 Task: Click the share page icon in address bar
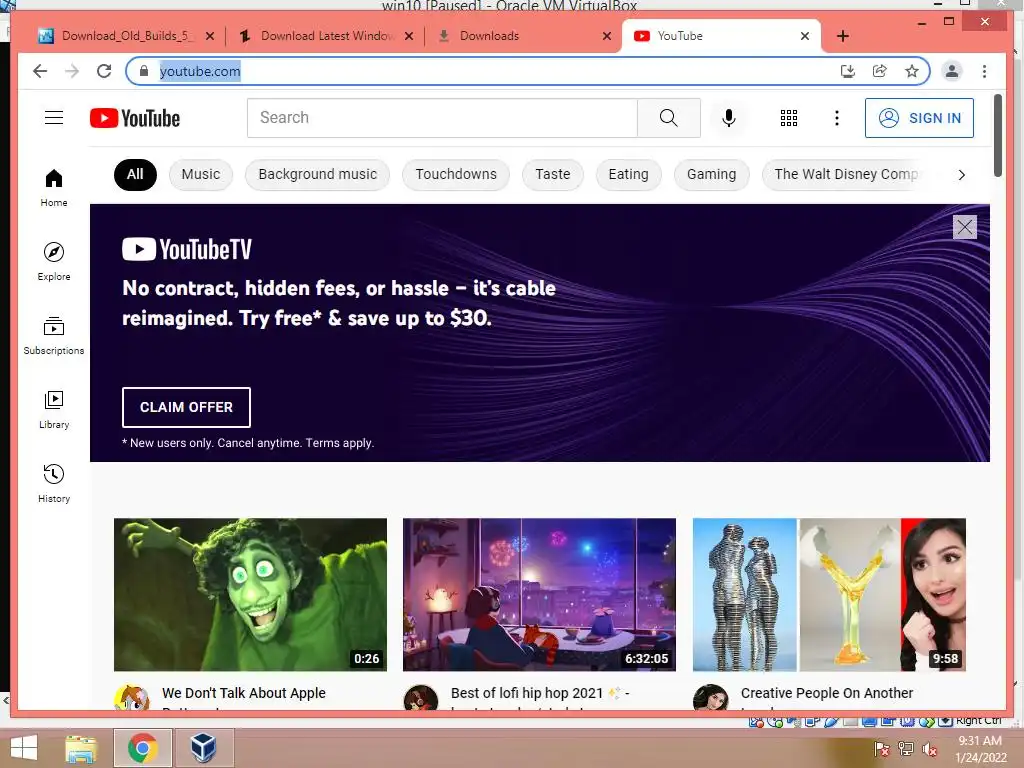point(880,71)
